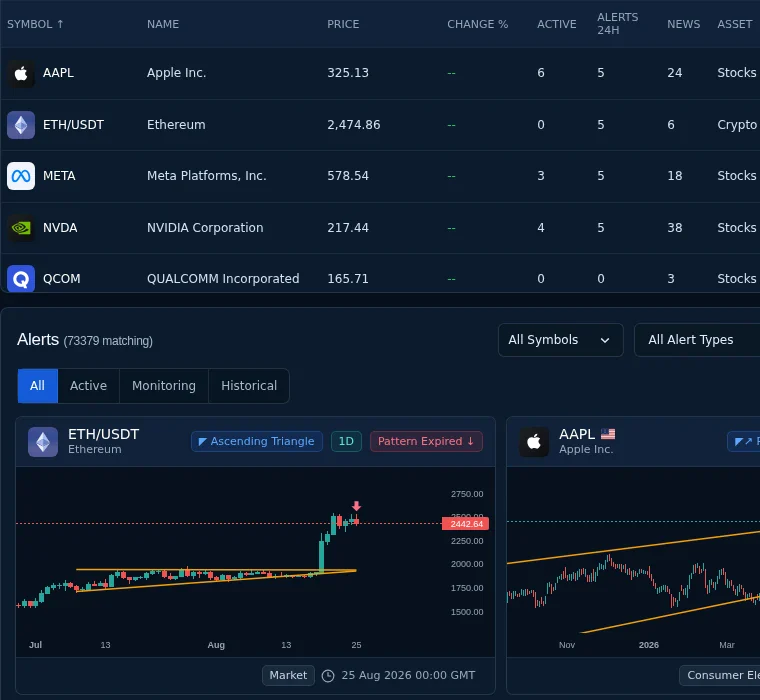760x700 pixels.
Task: Sort table by SYMBOL column header
Action: 35,24
